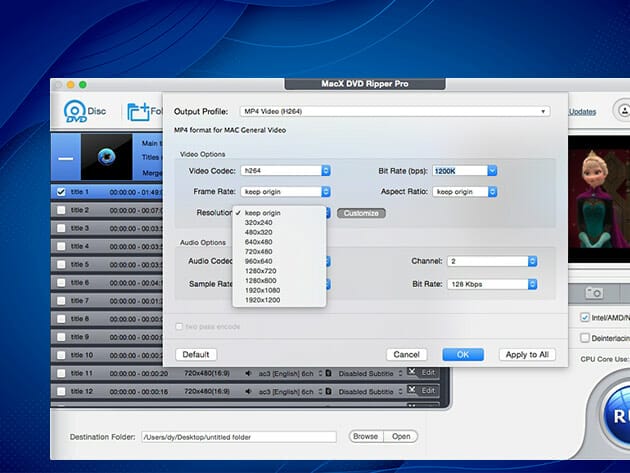The image size is (630, 473).
Task: Click the Edit scissors button on title 11
Action: [423, 373]
